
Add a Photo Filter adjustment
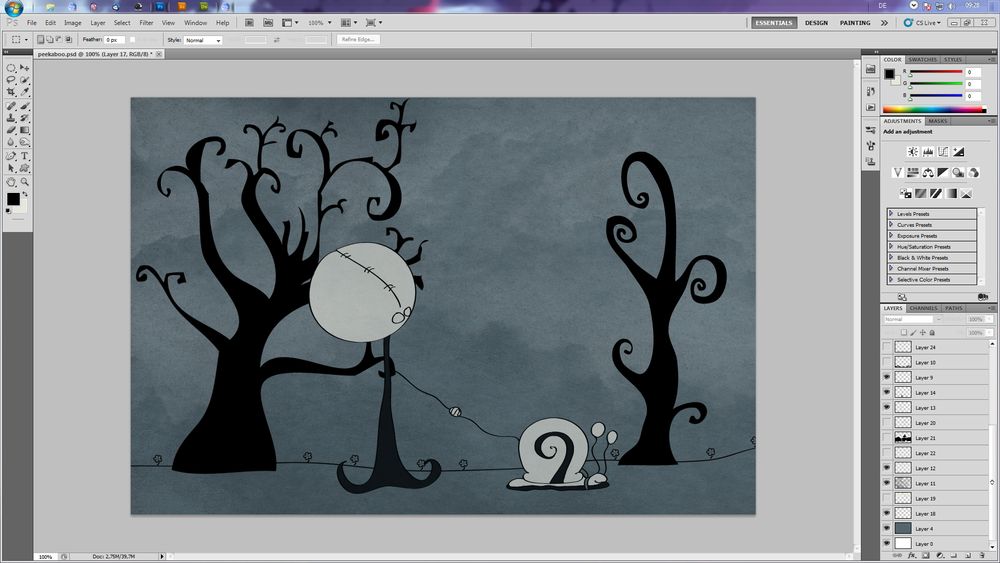pyautogui.click(x=959, y=173)
